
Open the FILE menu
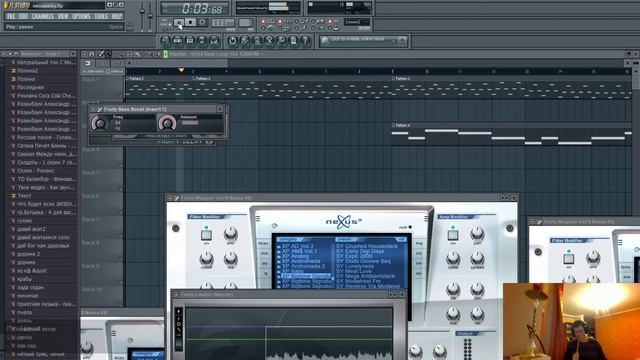[11, 16]
